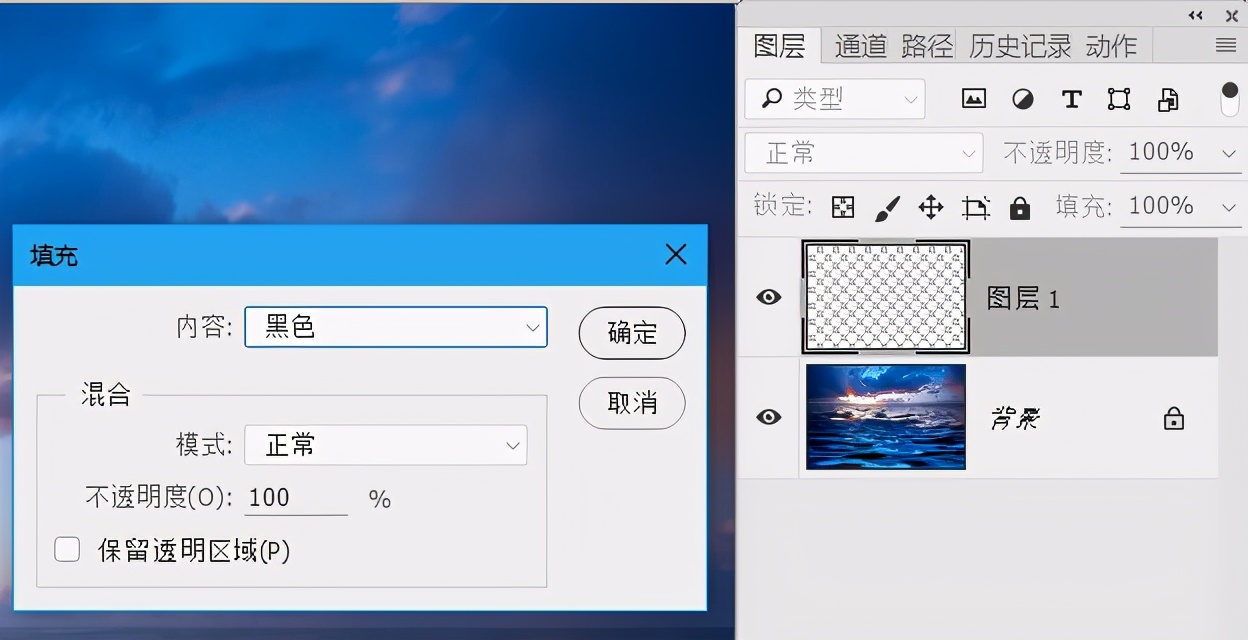Viewport: 1248px width, 640px height.
Task: Expand the 填充 100% slider dropdown
Action: (1229, 208)
